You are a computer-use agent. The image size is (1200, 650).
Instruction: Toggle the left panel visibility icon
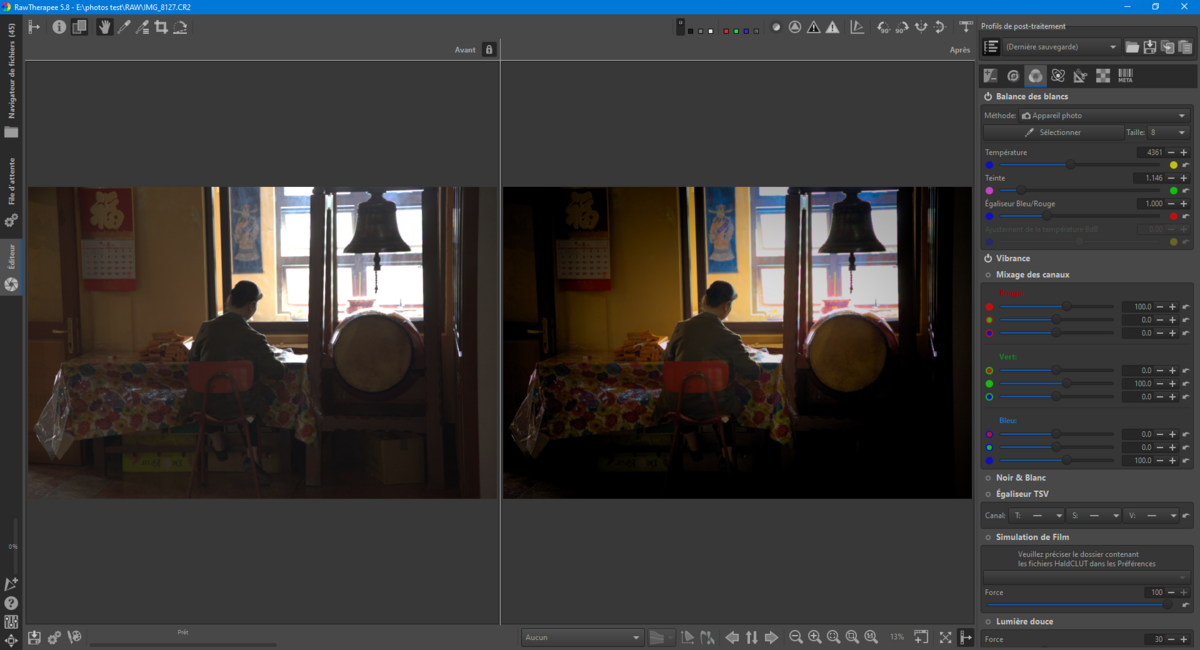click(33, 27)
